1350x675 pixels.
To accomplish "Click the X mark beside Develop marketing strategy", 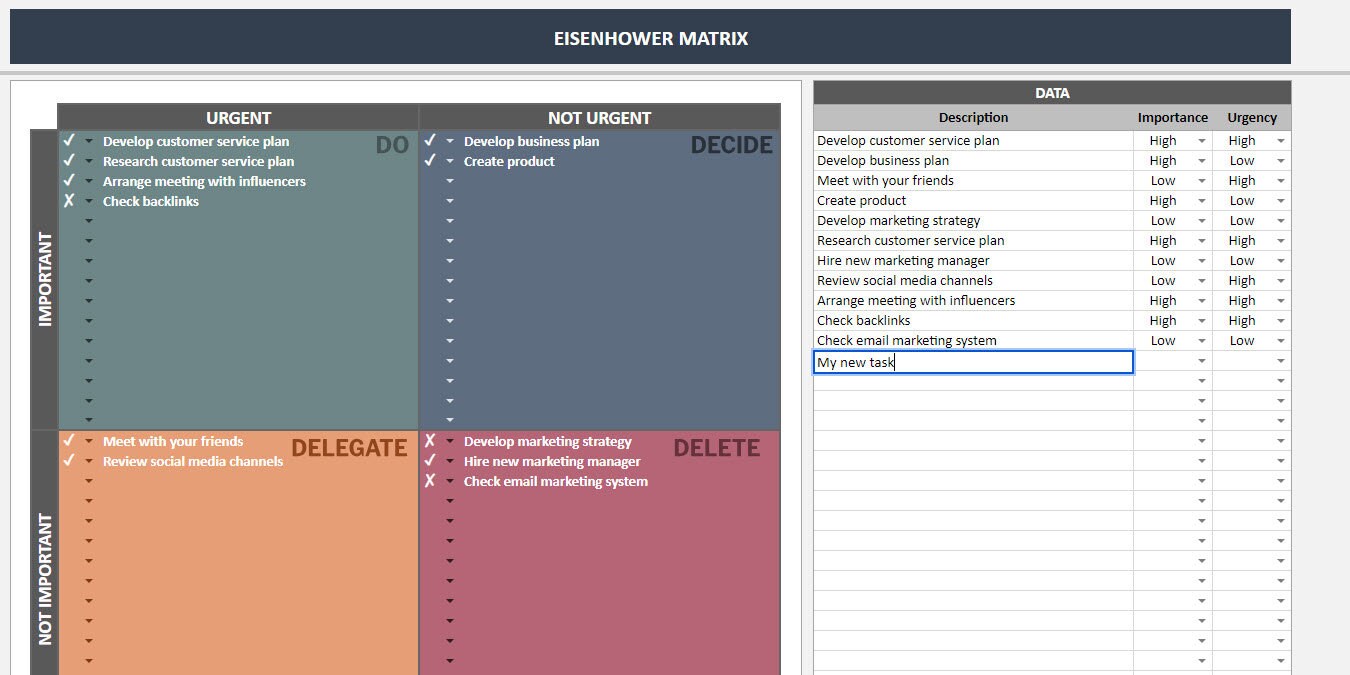I will pos(432,441).
